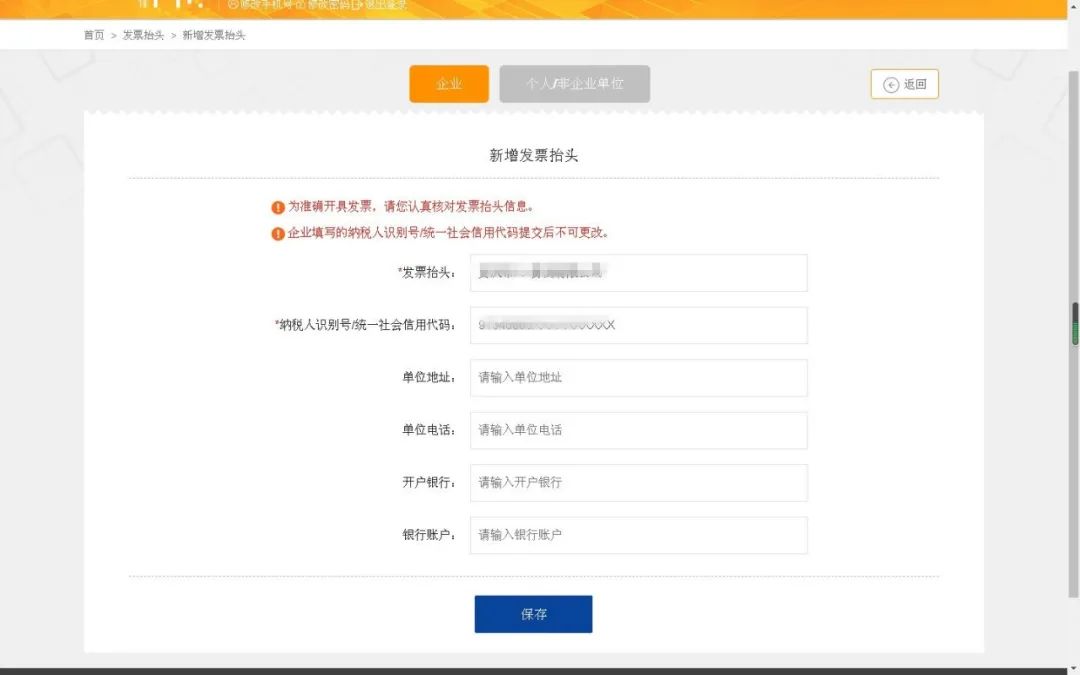Focus the 纳税人识别号/统一社会信用代码 input field
1080x675 pixels.
[x=638, y=325]
